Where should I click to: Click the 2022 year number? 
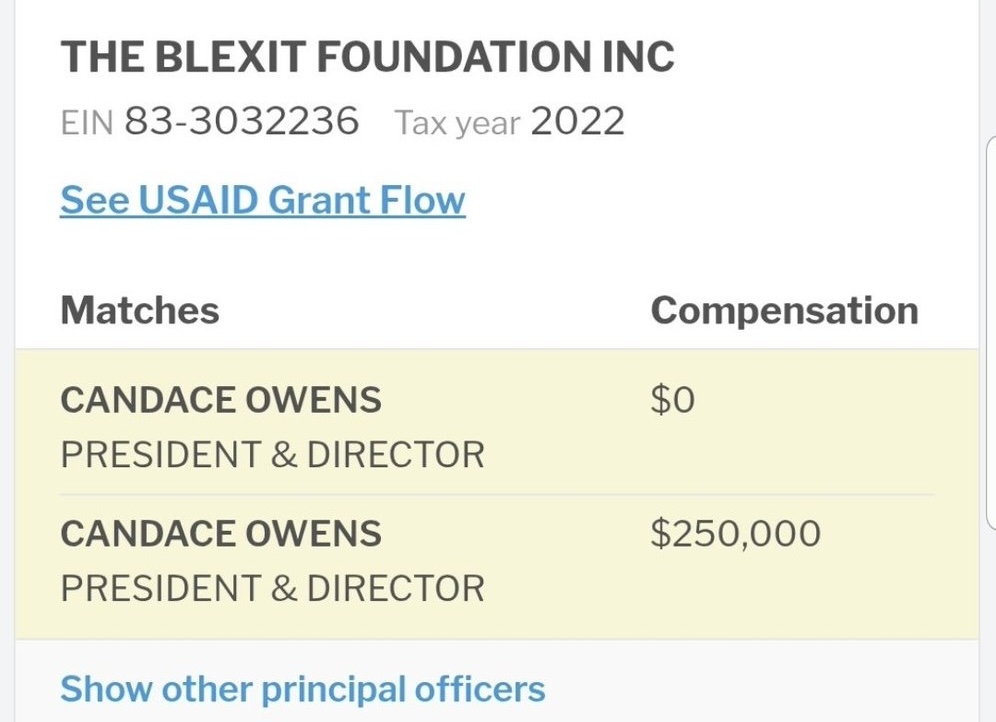(577, 121)
